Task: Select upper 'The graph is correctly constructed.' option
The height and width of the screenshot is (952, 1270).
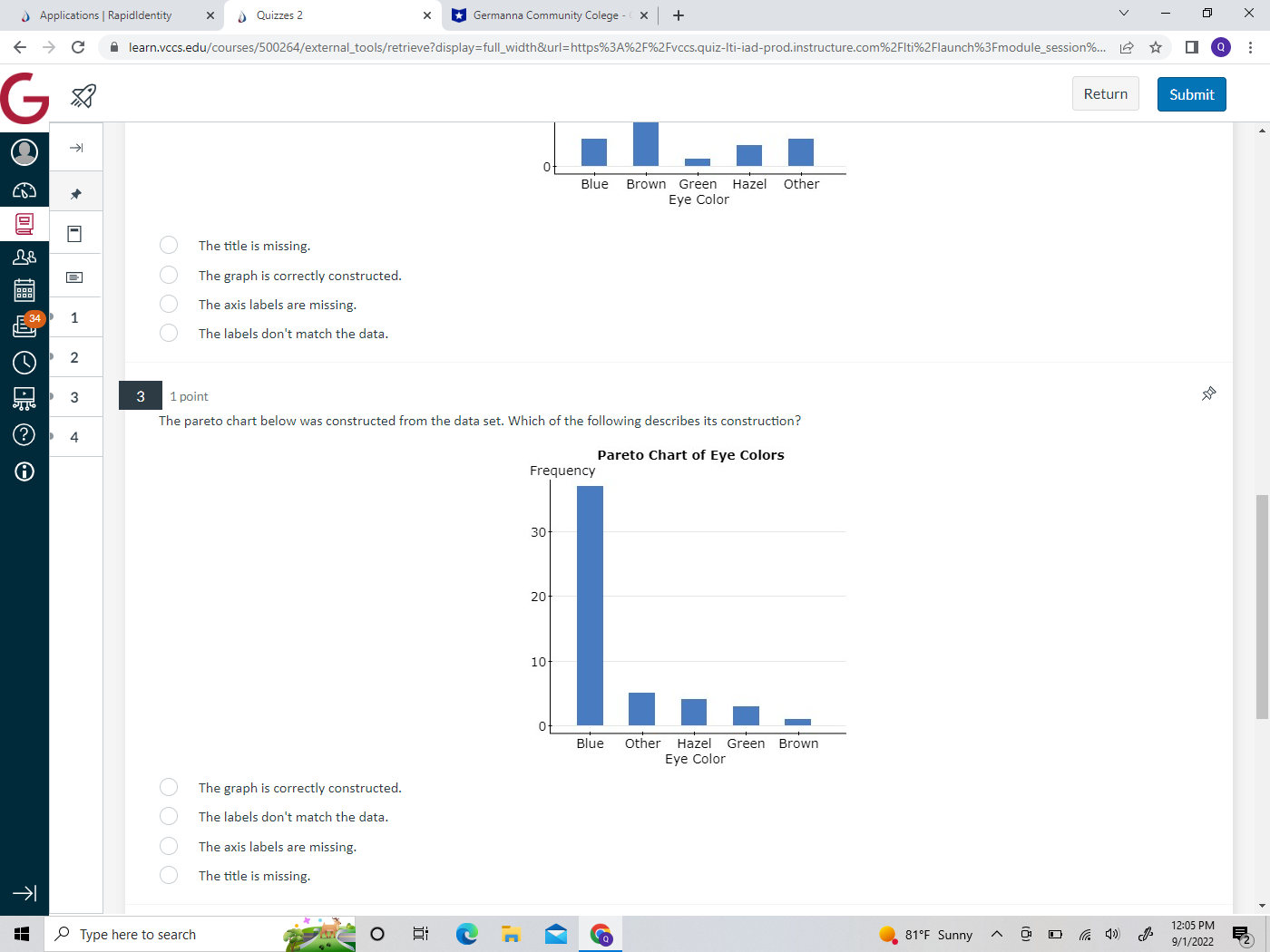Action: (x=169, y=275)
